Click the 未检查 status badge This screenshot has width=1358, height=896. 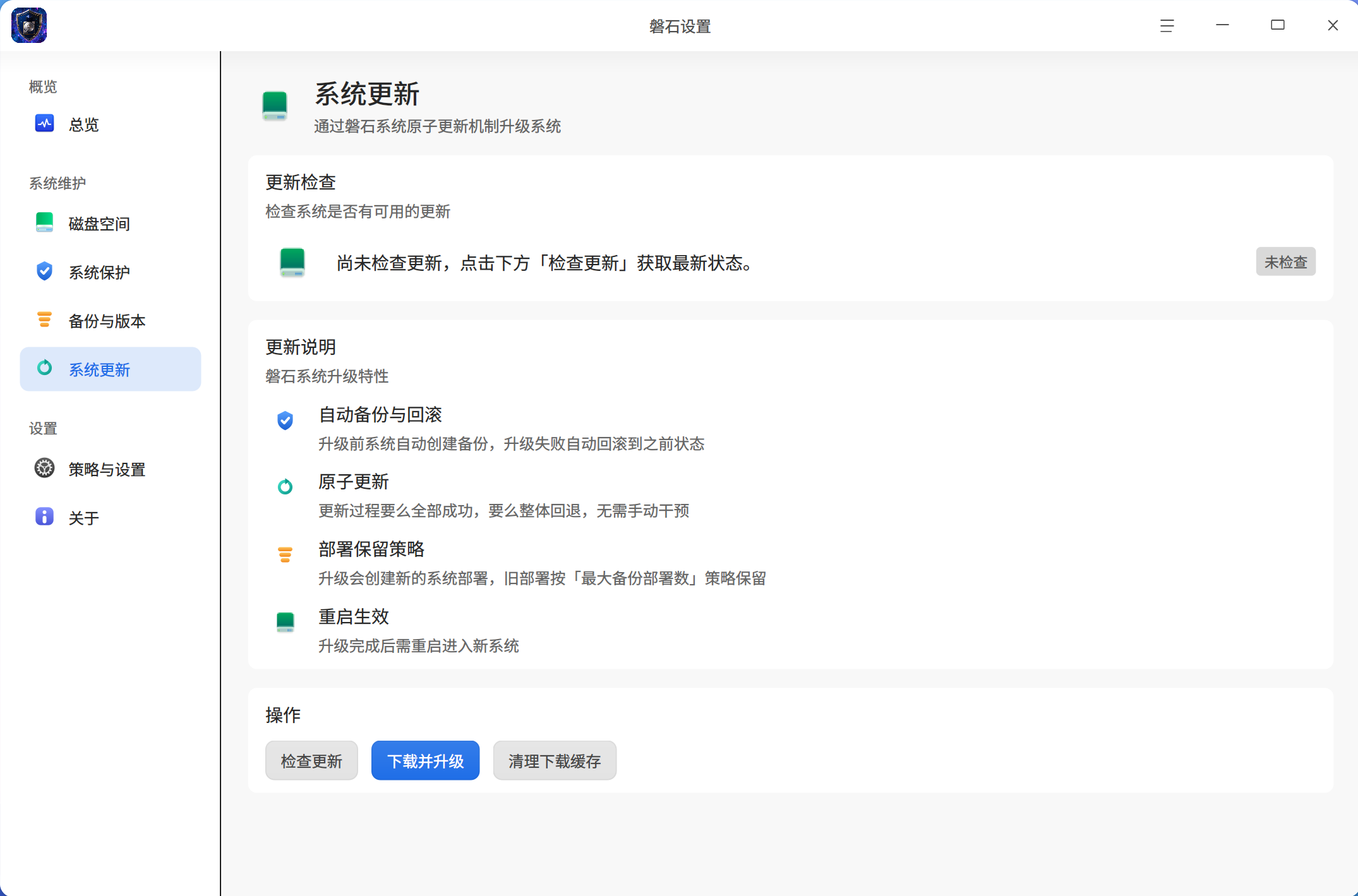click(x=1285, y=261)
